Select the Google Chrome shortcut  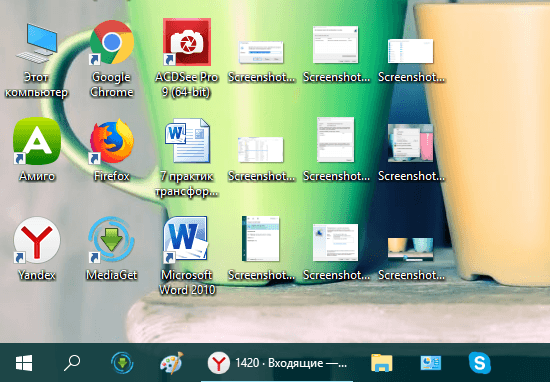point(112,59)
